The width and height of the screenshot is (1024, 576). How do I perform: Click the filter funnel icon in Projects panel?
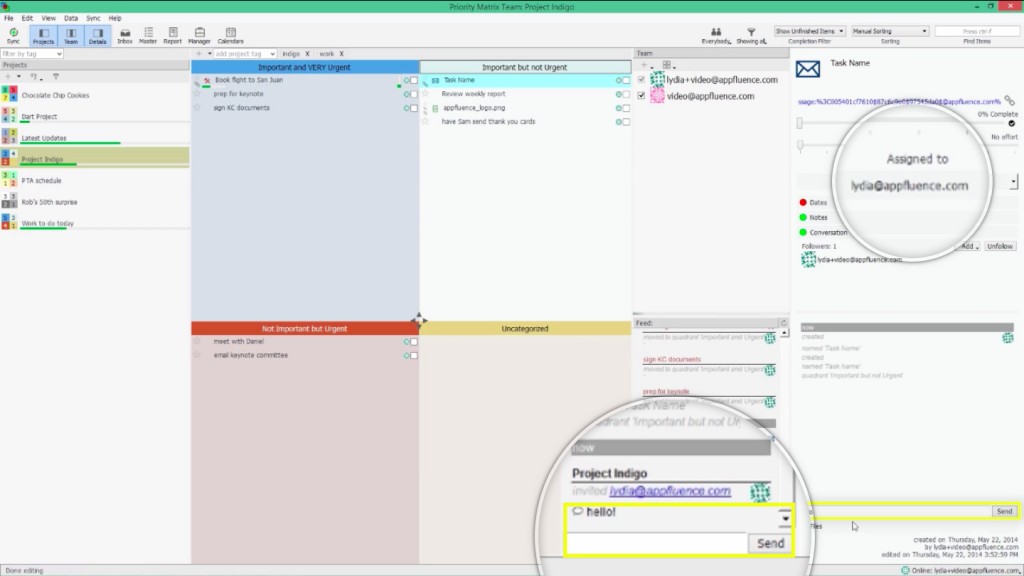pos(56,76)
